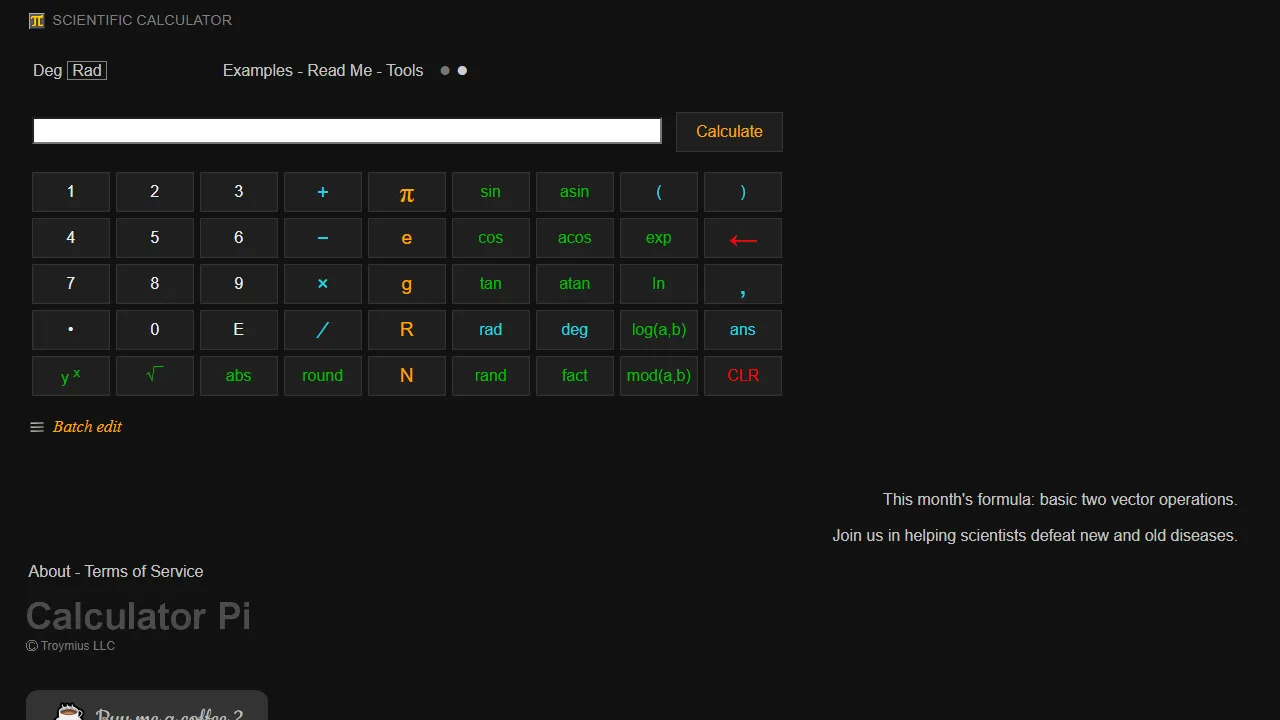Image resolution: width=1280 pixels, height=720 pixels.
Task: Insert Euler's number e
Action: pos(406,238)
